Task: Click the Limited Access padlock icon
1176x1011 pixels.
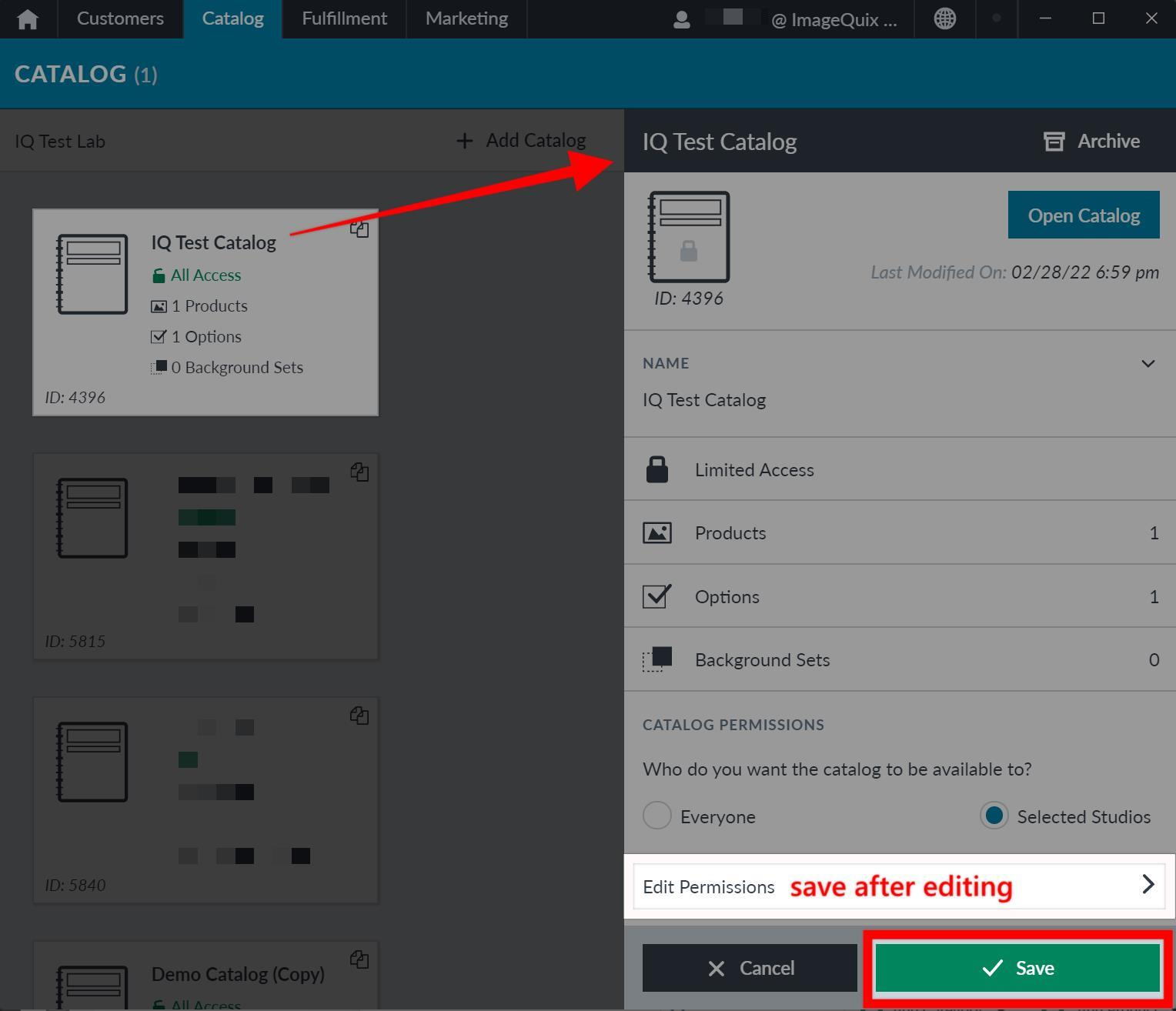Action: (657, 469)
